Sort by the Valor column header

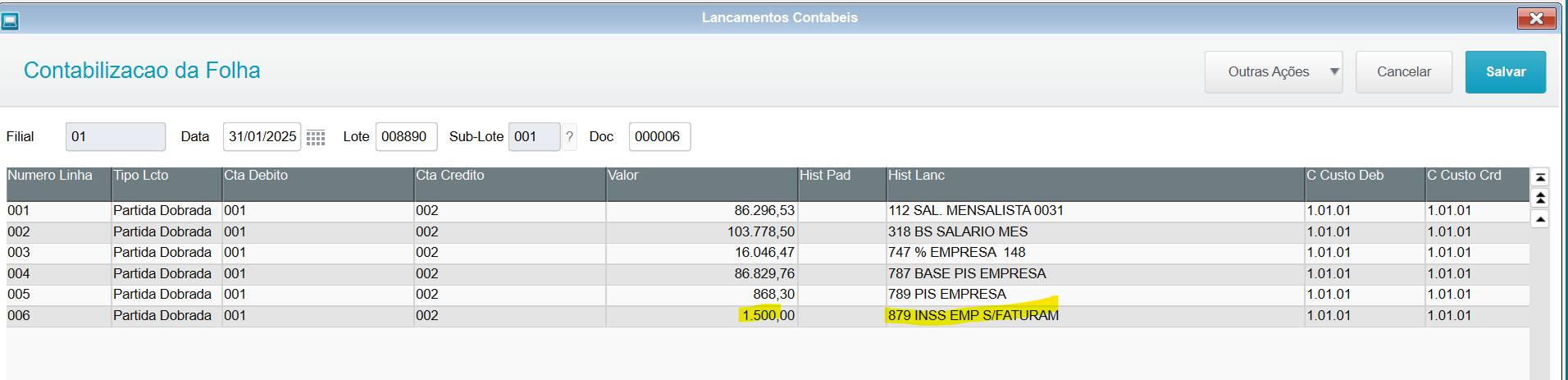701,176
